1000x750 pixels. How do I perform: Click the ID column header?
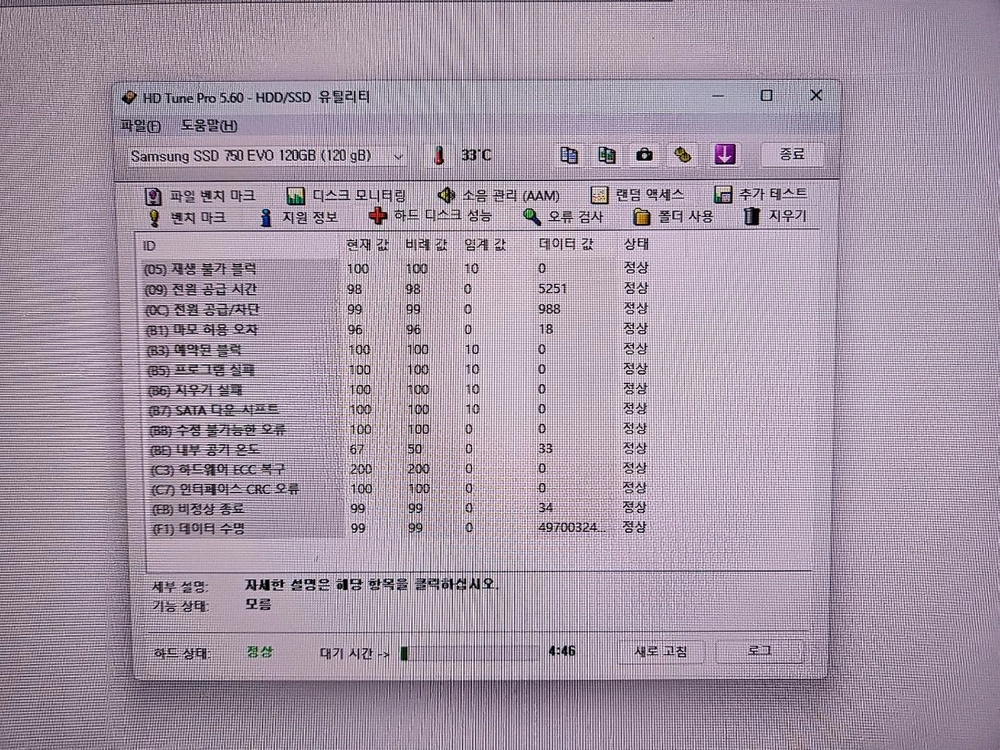coord(149,246)
